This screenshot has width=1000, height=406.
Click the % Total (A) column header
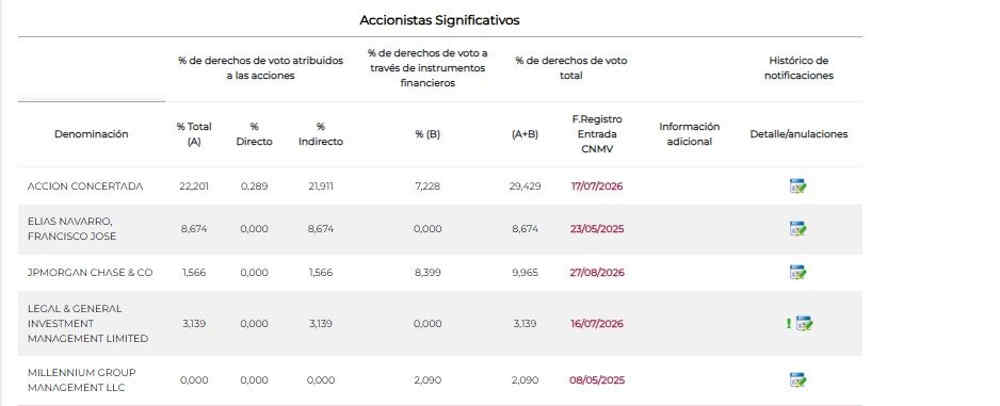[x=194, y=134]
